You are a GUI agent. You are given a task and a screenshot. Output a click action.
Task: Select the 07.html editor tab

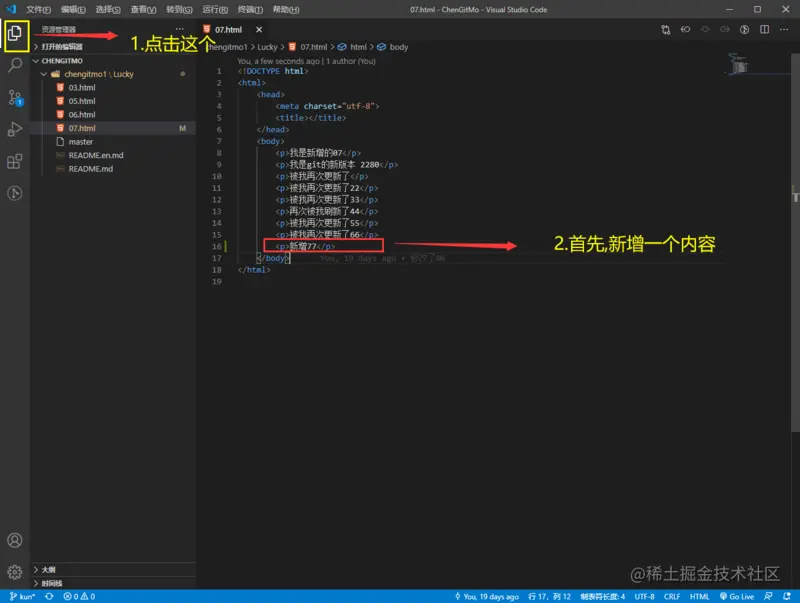(x=229, y=30)
